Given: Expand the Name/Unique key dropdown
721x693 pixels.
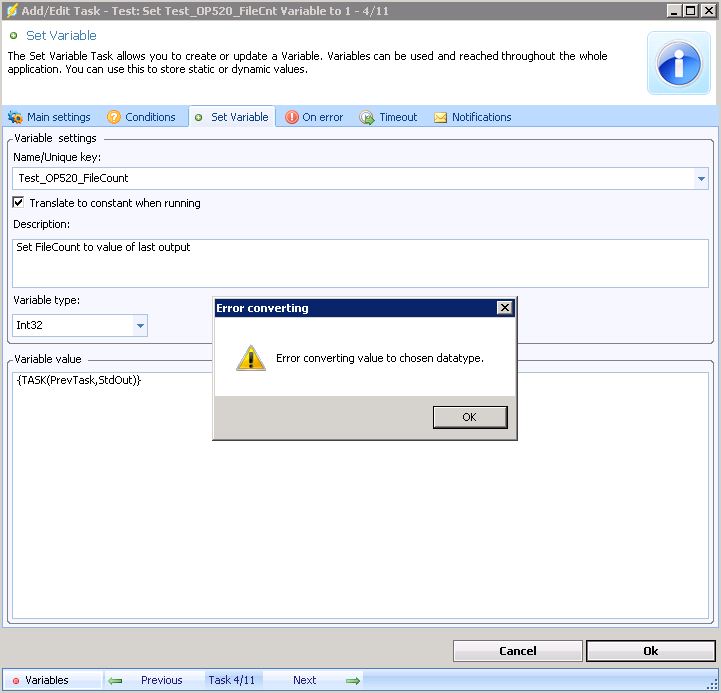Looking at the screenshot, I should [x=700, y=179].
